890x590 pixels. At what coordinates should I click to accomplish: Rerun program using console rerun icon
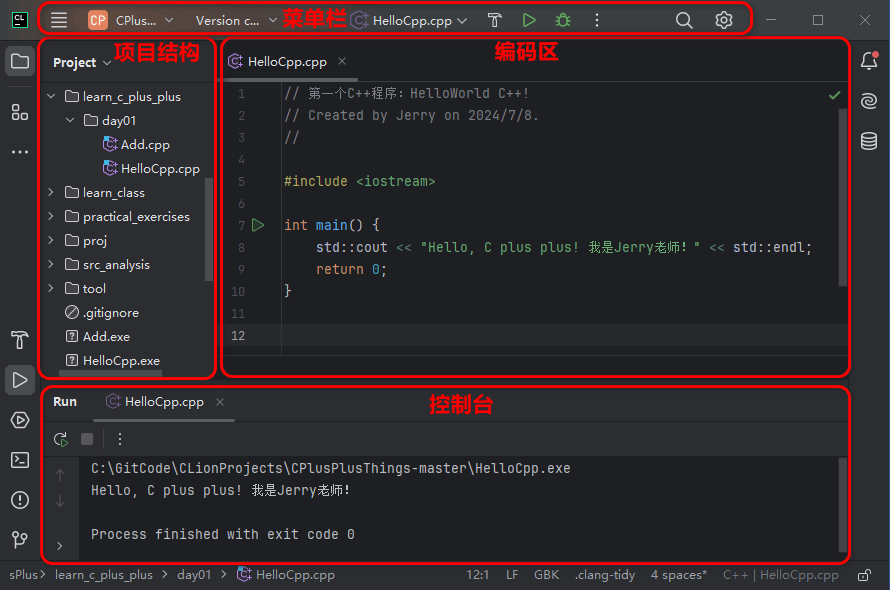coord(61,439)
